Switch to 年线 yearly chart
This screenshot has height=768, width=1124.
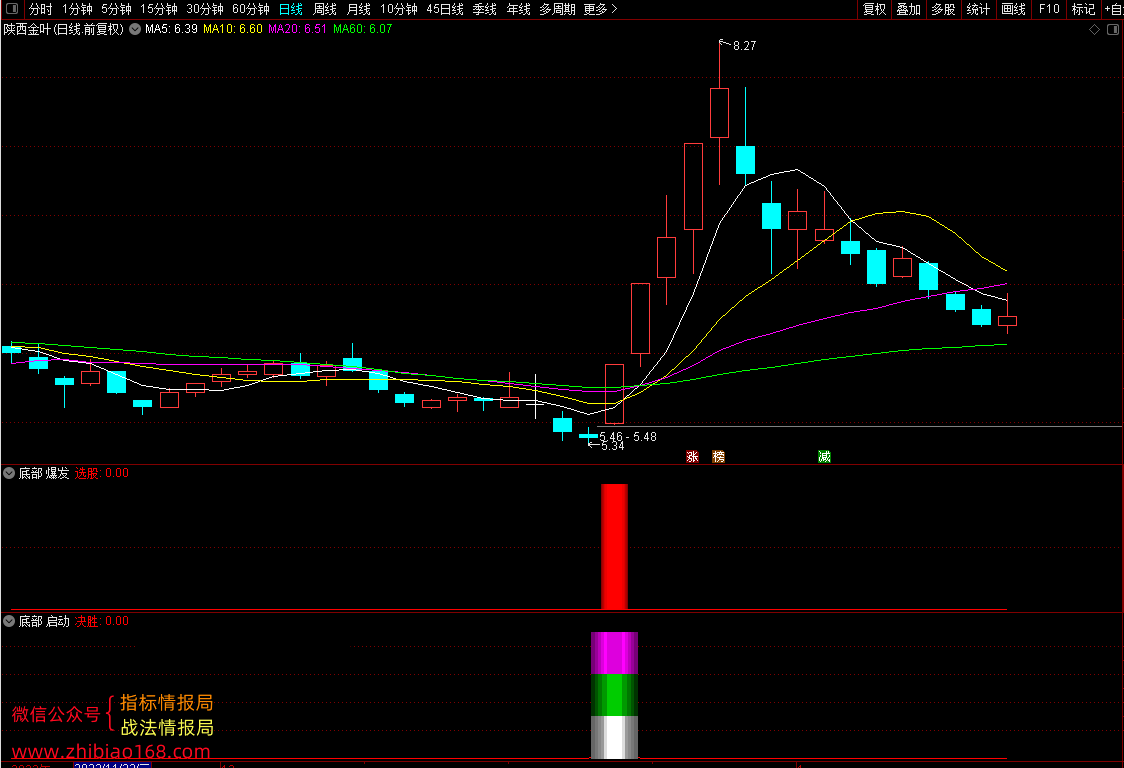518,9
